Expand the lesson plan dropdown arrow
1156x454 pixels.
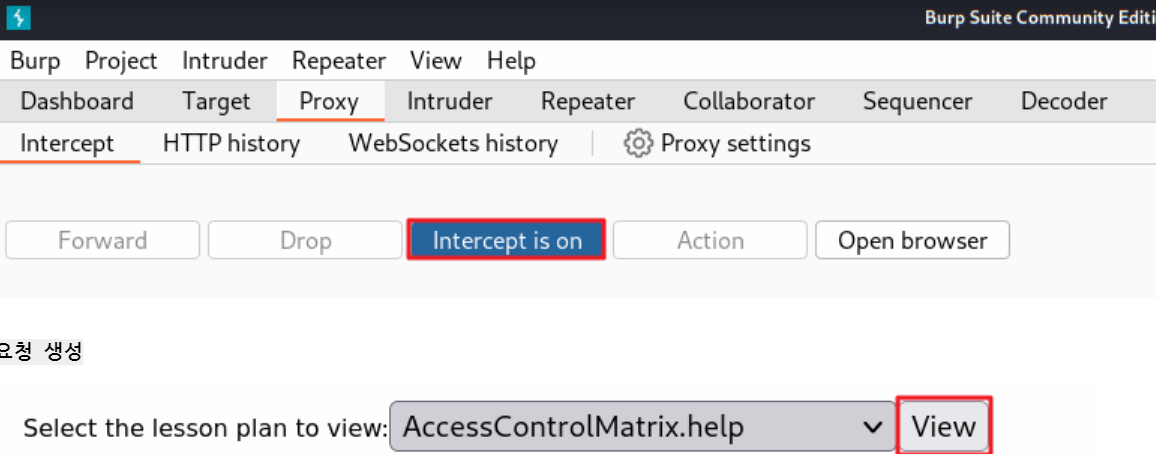coord(873,427)
